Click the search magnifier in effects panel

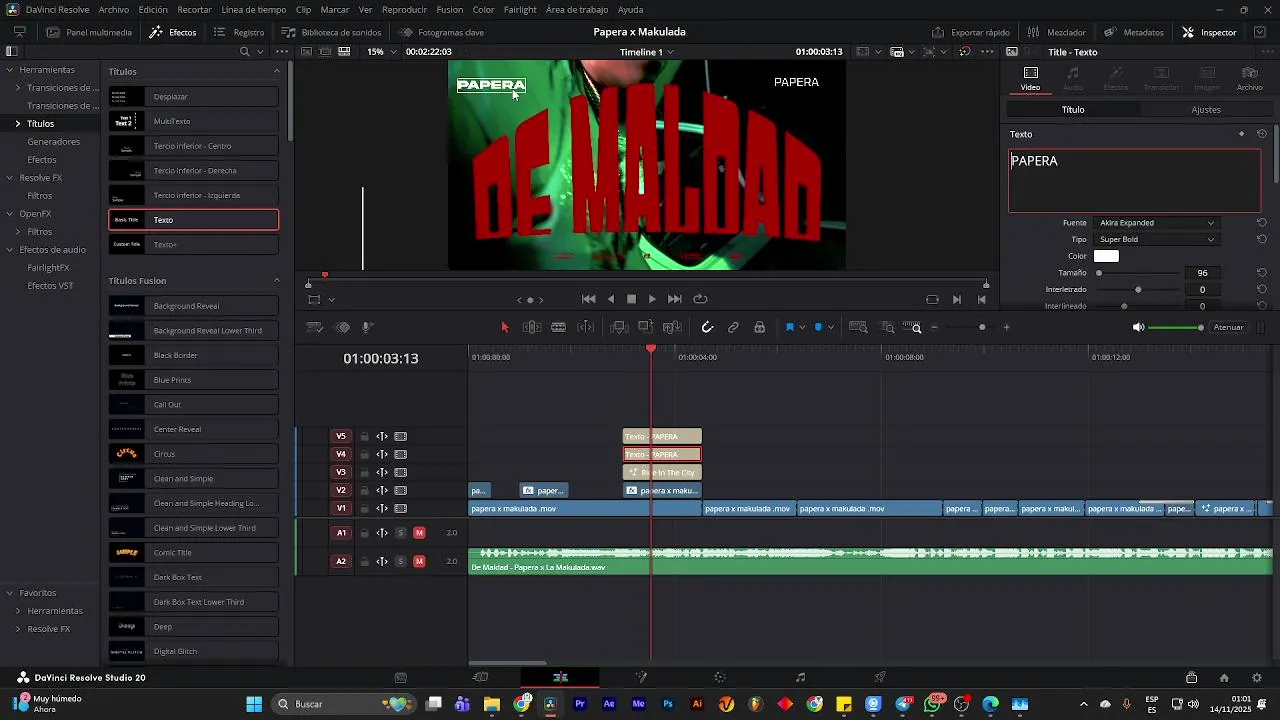point(244,52)
